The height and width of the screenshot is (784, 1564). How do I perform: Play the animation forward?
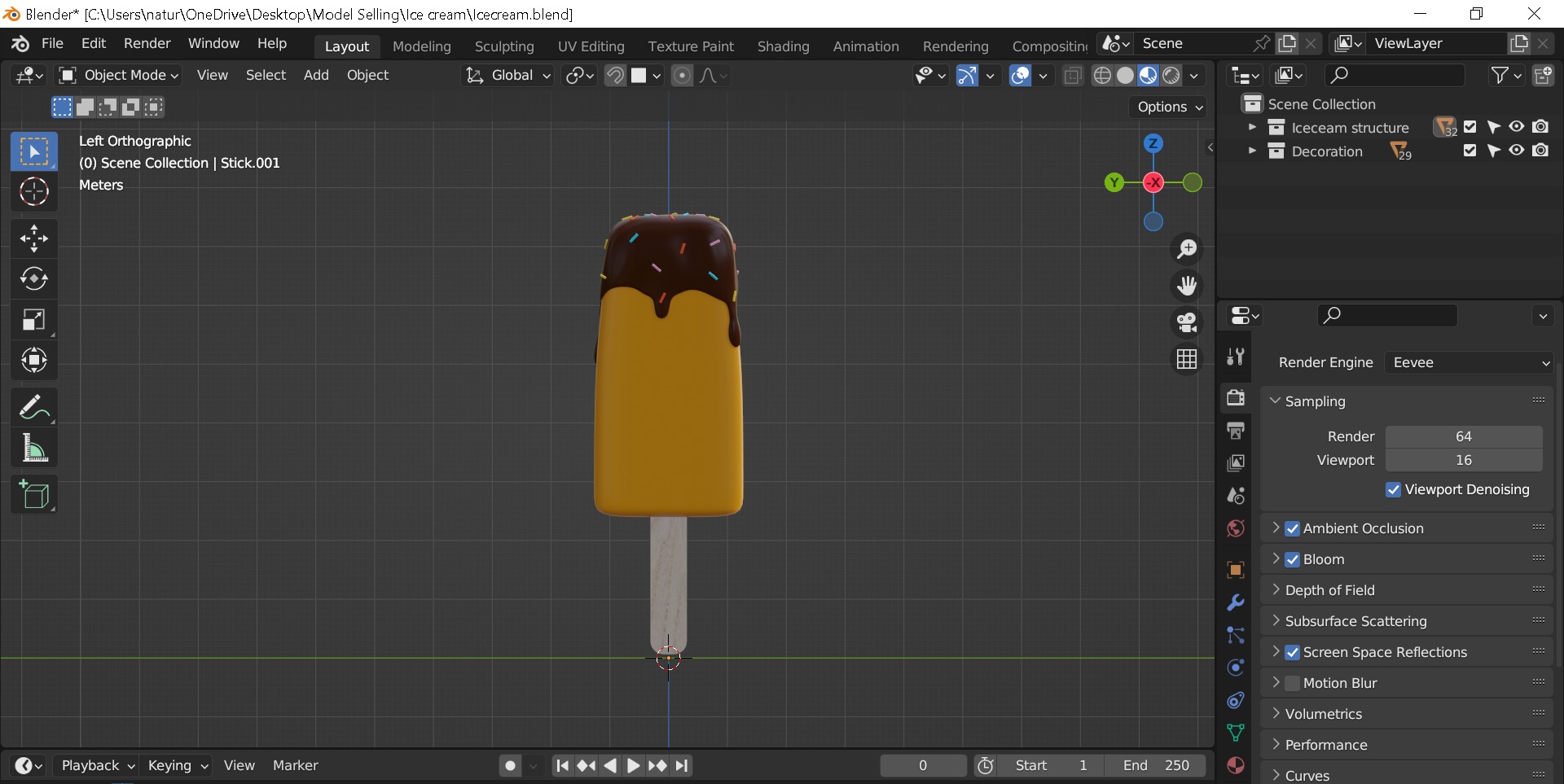tap(633, 765)
